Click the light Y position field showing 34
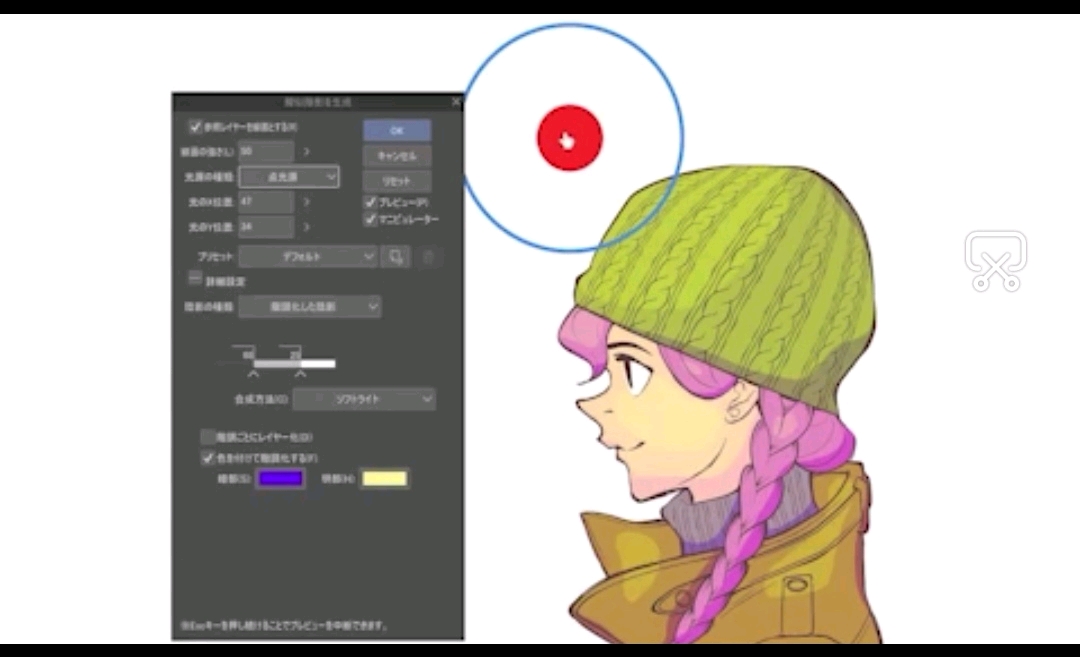1080x657 pixels. [x=267, y=227]
